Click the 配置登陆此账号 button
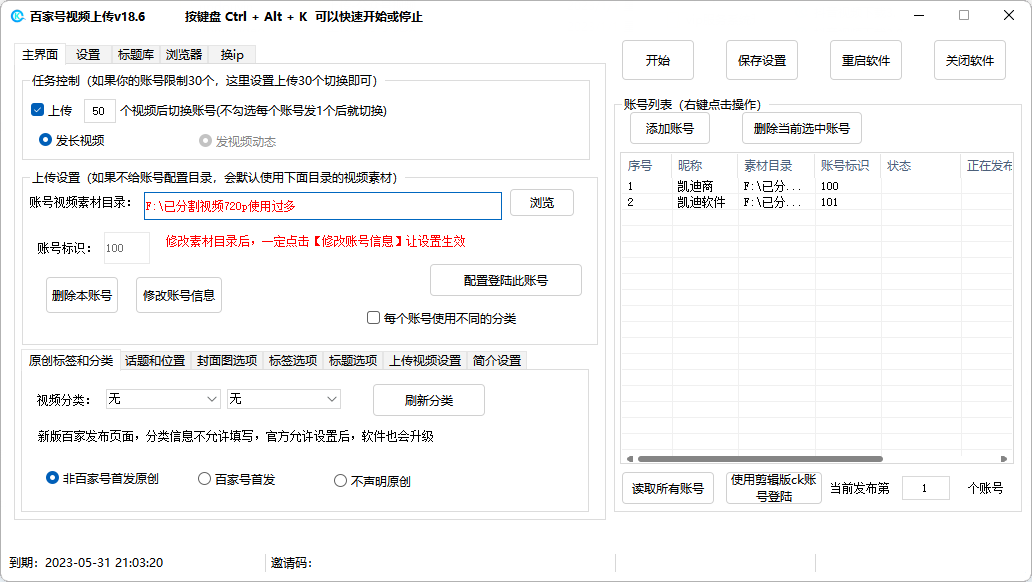 click(505, 280)
